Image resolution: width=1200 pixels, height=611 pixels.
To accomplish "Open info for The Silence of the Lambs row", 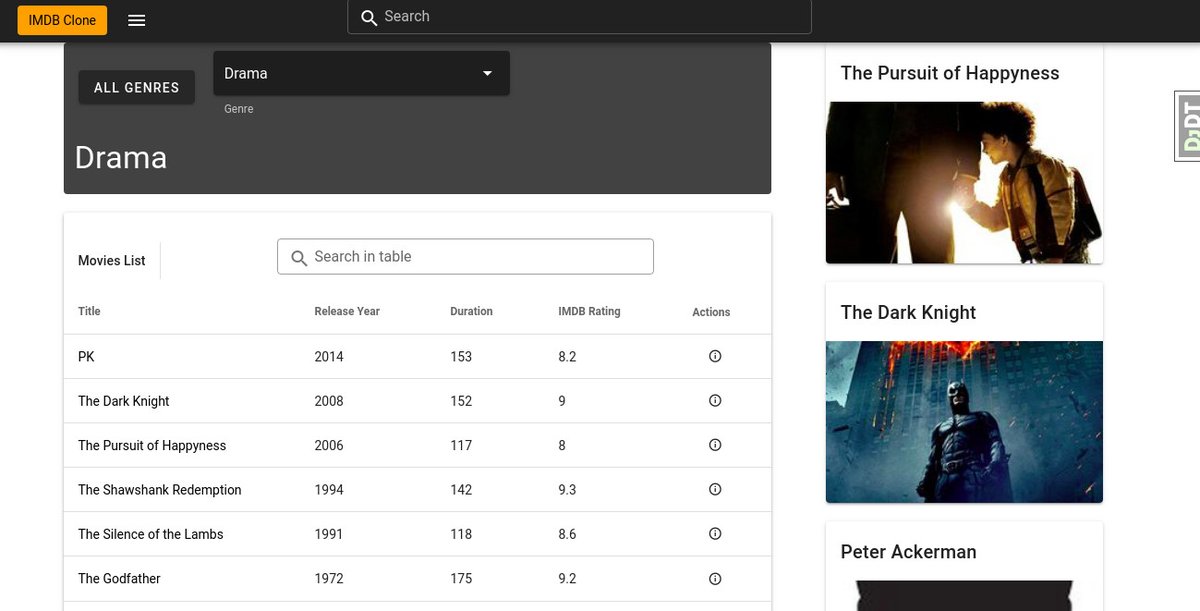I will (x=715, y=534).
